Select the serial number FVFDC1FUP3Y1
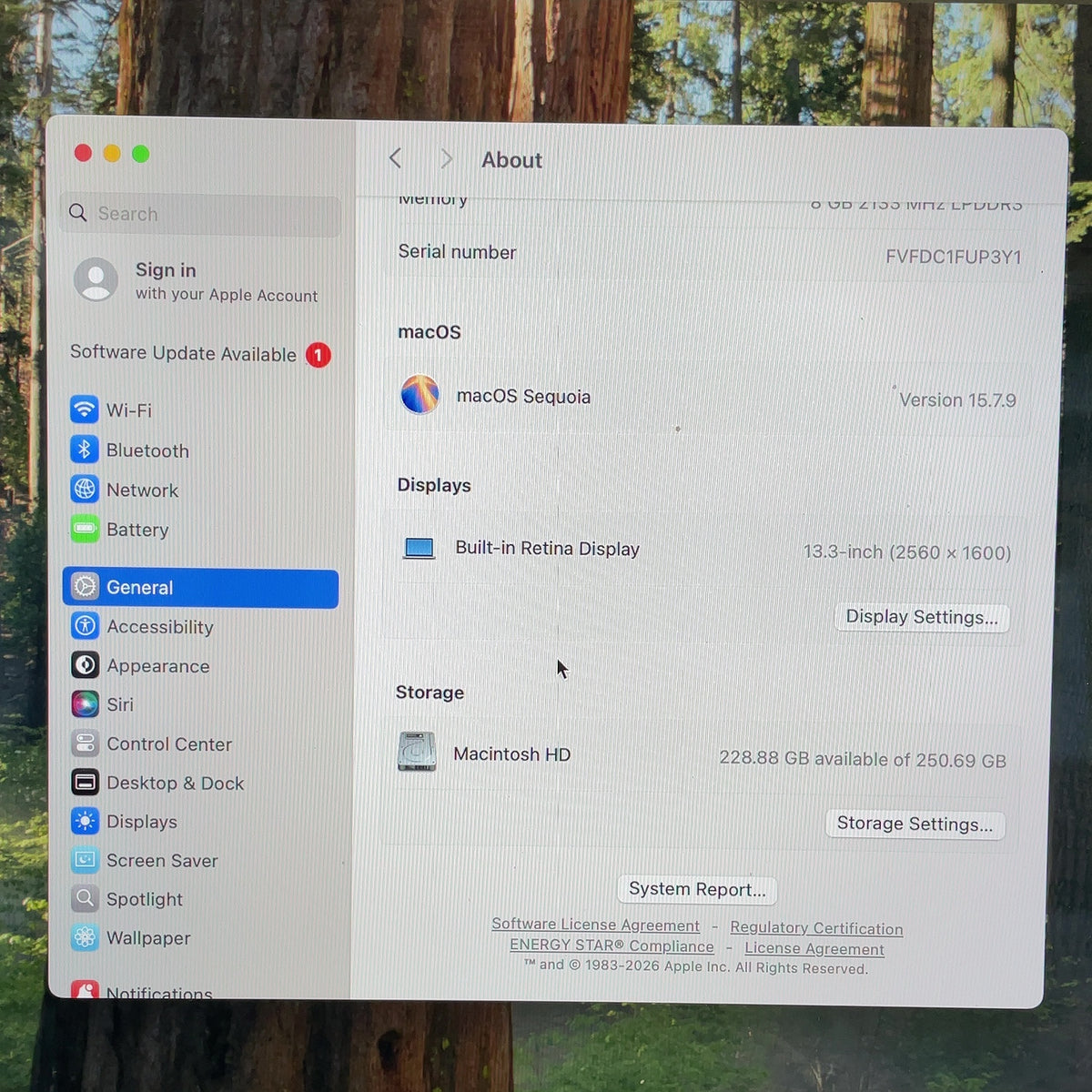 pos(953,257)
